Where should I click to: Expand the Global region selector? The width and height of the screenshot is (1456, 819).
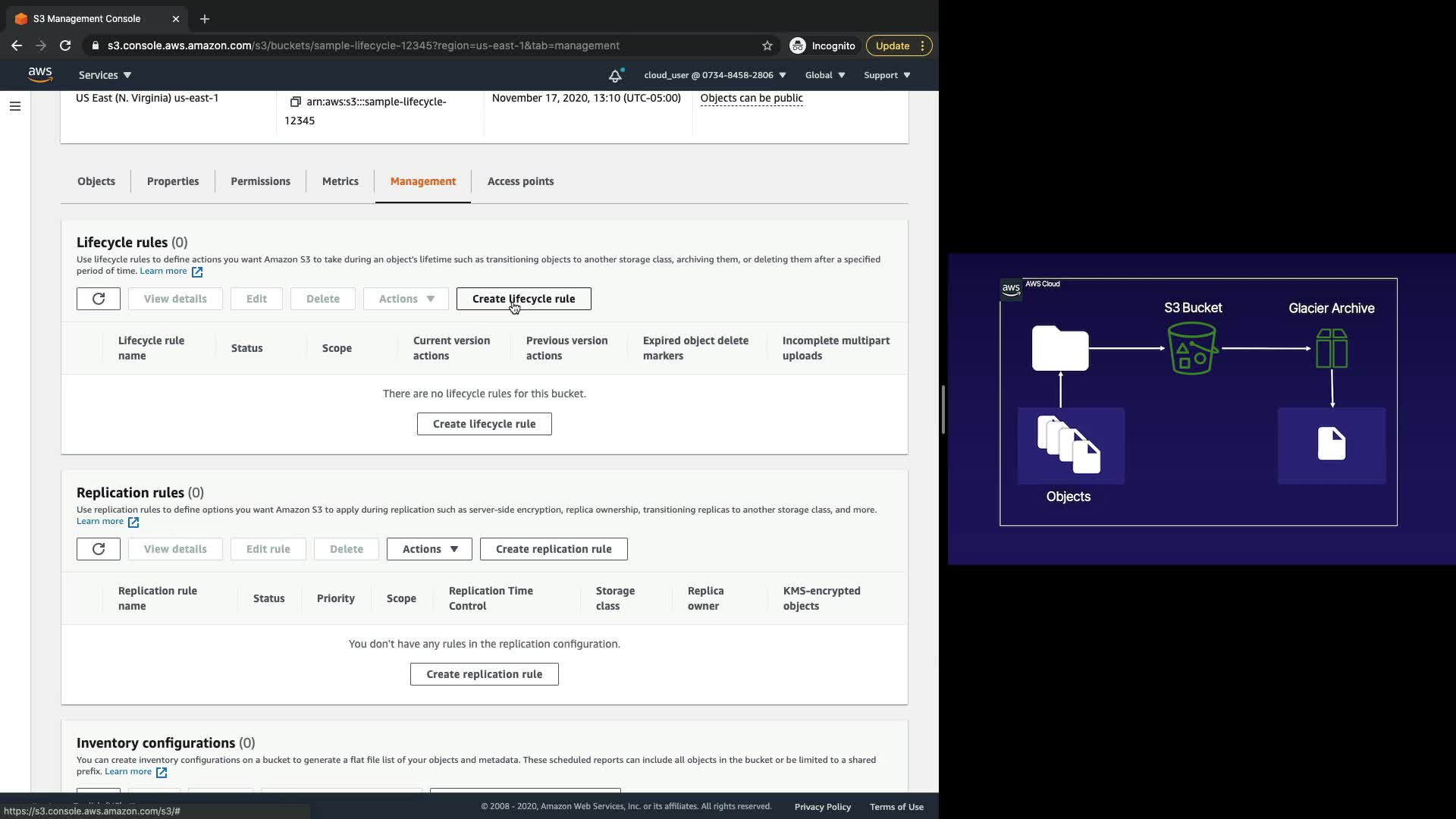tap(824, 75)
